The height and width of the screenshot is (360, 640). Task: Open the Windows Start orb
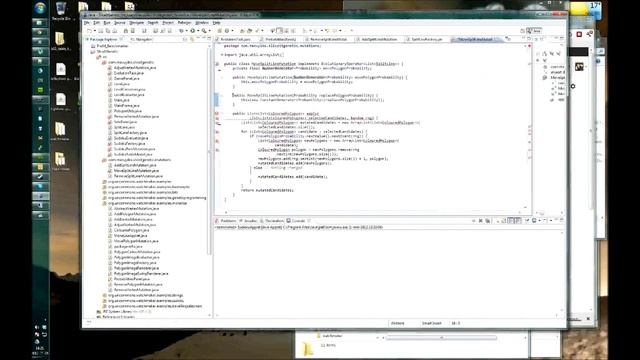(40, 8)
